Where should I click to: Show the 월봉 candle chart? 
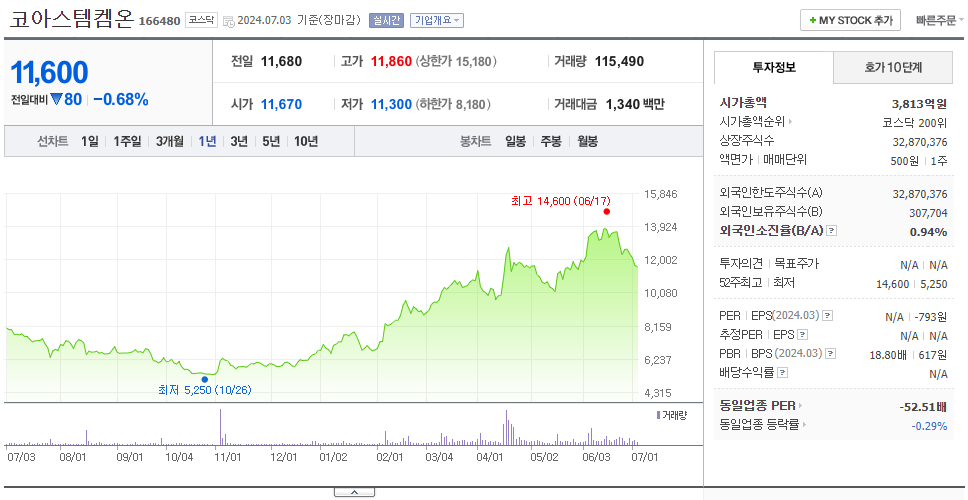pos(587,141)
